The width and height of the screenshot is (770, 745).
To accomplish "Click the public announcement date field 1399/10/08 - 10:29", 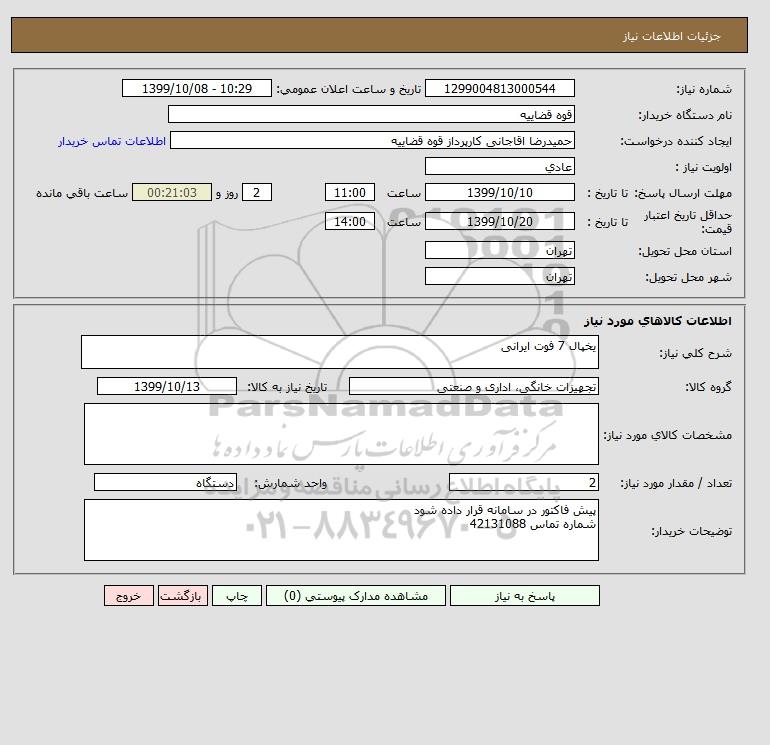I will 196,88.
